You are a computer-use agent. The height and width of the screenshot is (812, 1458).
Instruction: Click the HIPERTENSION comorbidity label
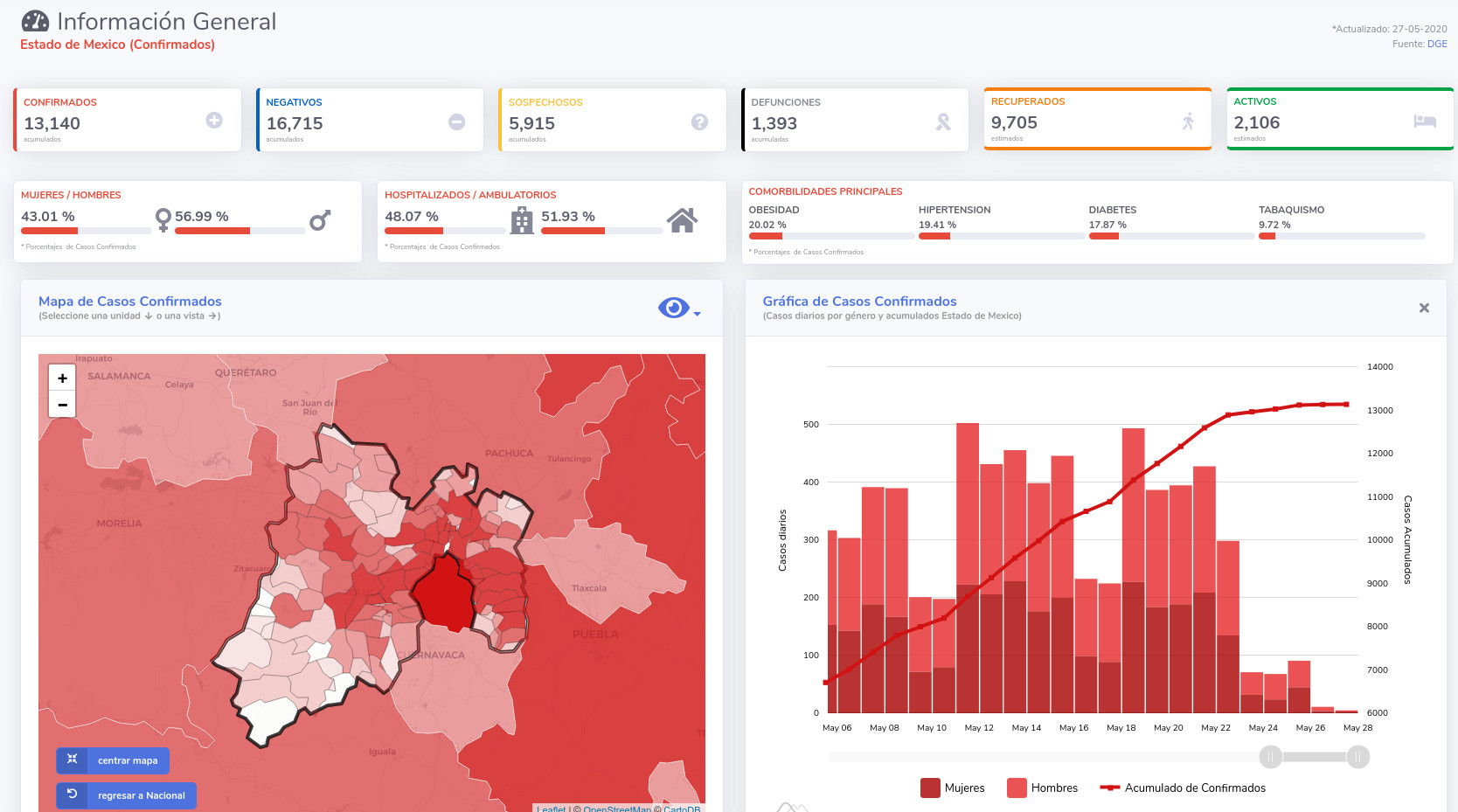click(955, 210)
